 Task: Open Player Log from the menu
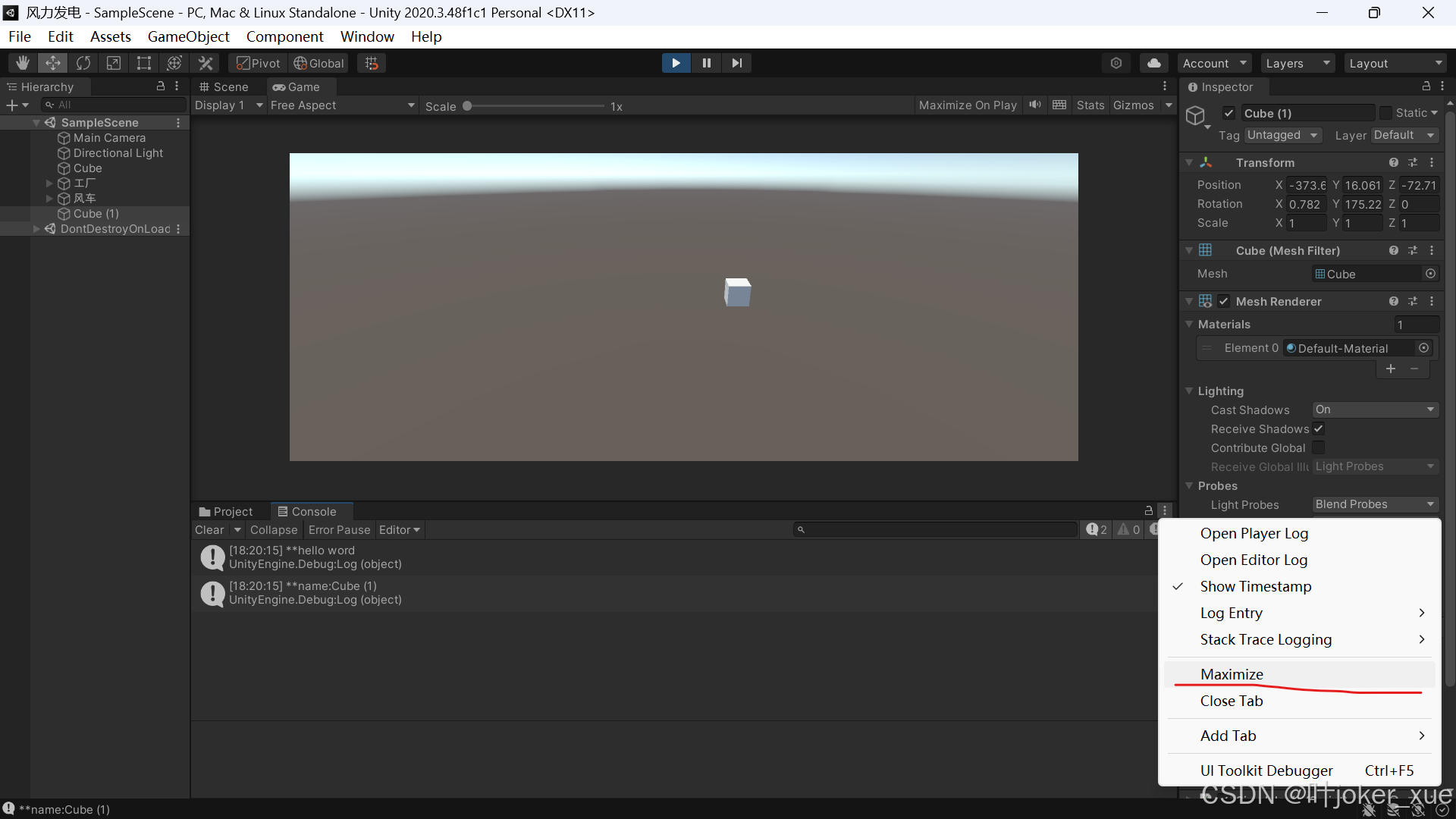(1254, 533)
